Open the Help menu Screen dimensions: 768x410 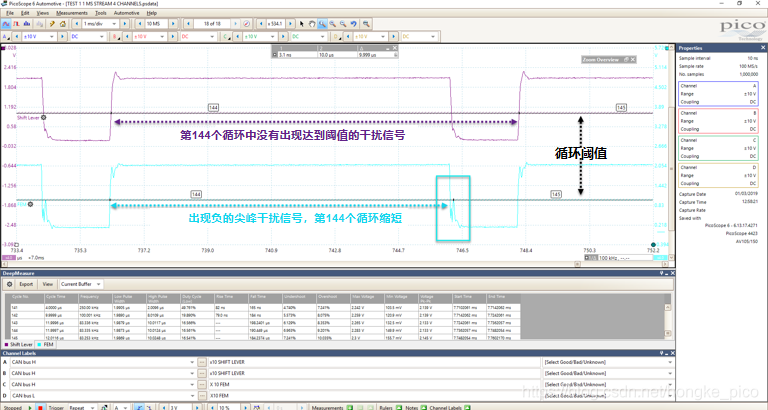click(x=152, y=13)
